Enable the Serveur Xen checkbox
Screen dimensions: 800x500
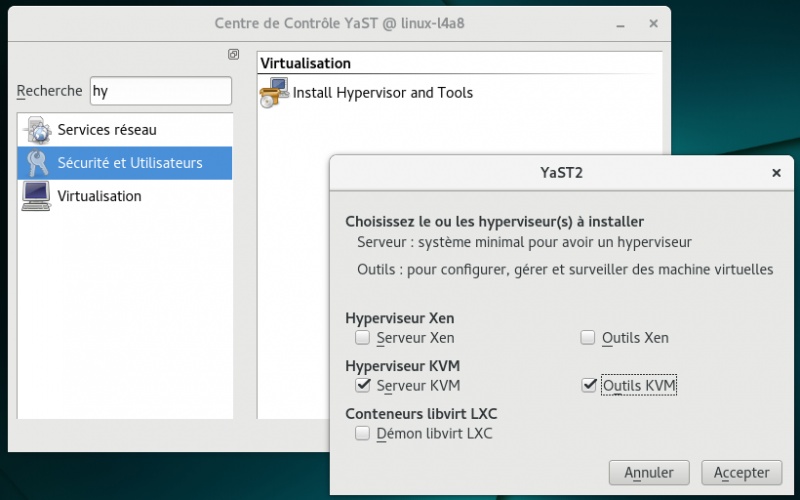point(362,337)
